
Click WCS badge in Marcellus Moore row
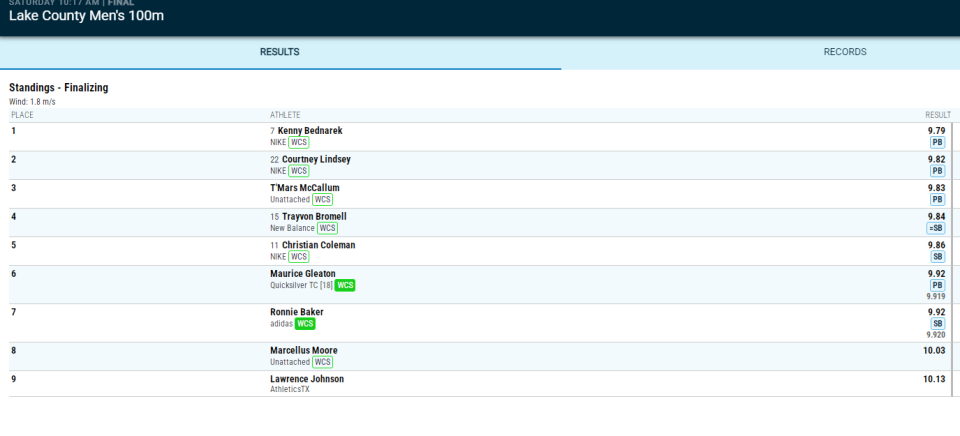click(x=323, y=363)
